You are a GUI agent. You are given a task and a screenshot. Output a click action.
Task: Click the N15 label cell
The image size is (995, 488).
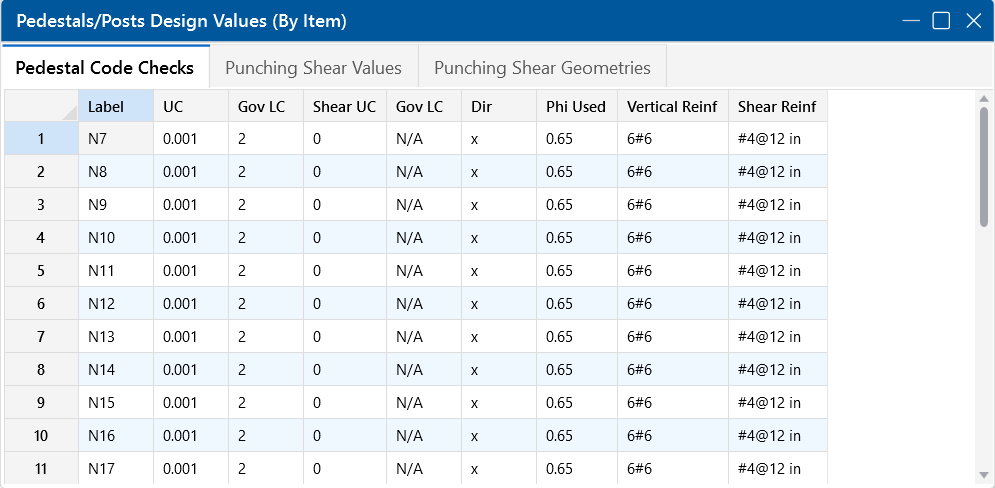[116, 403]
